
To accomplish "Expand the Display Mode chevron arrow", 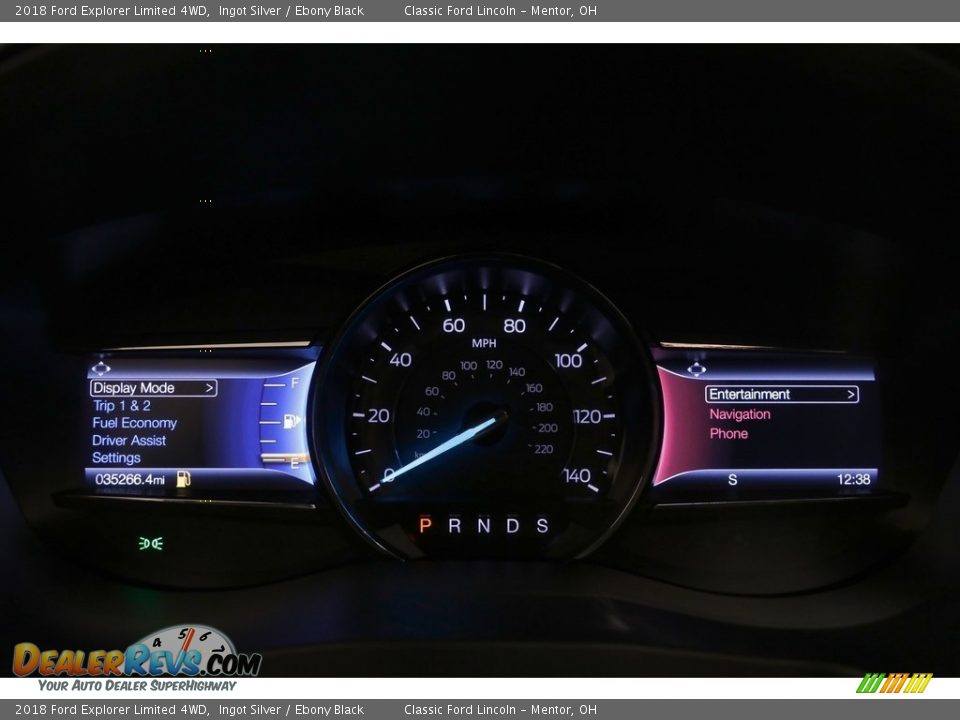I will coord(210,388).
